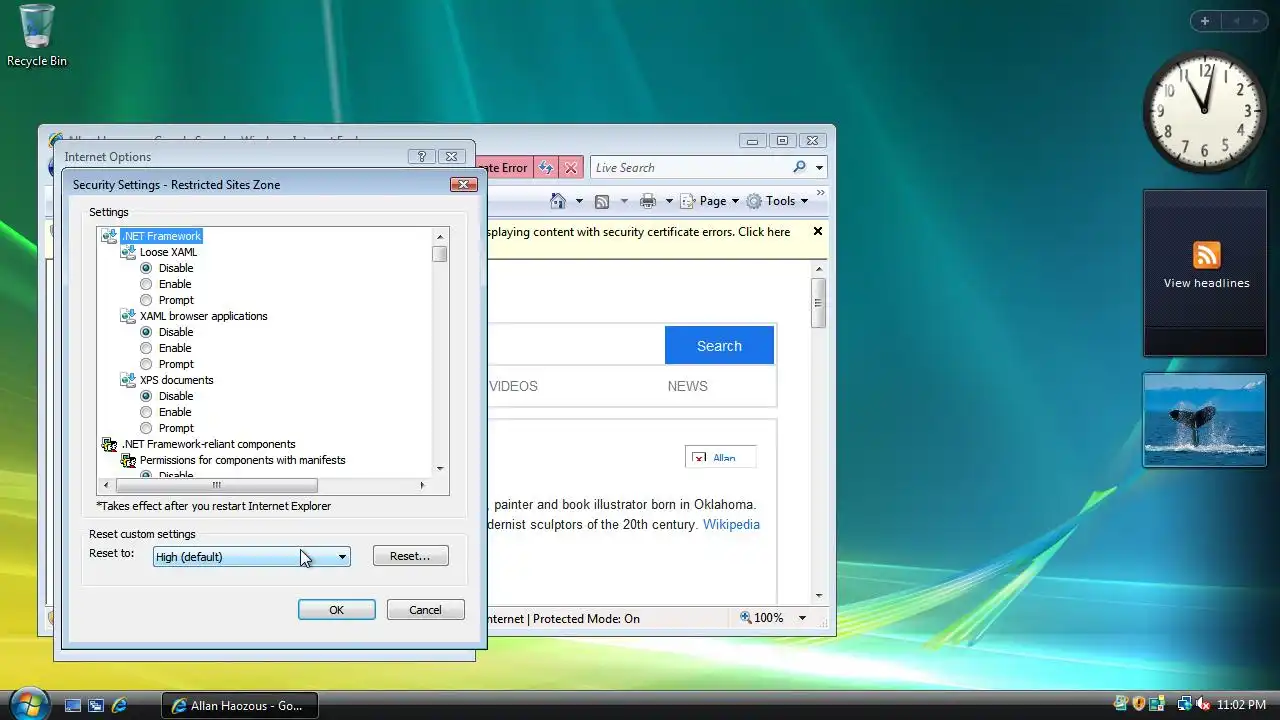Open the Windows Start orb
Image resolution: width=1280 pixels, height=720 pixels.
(29, 703)
